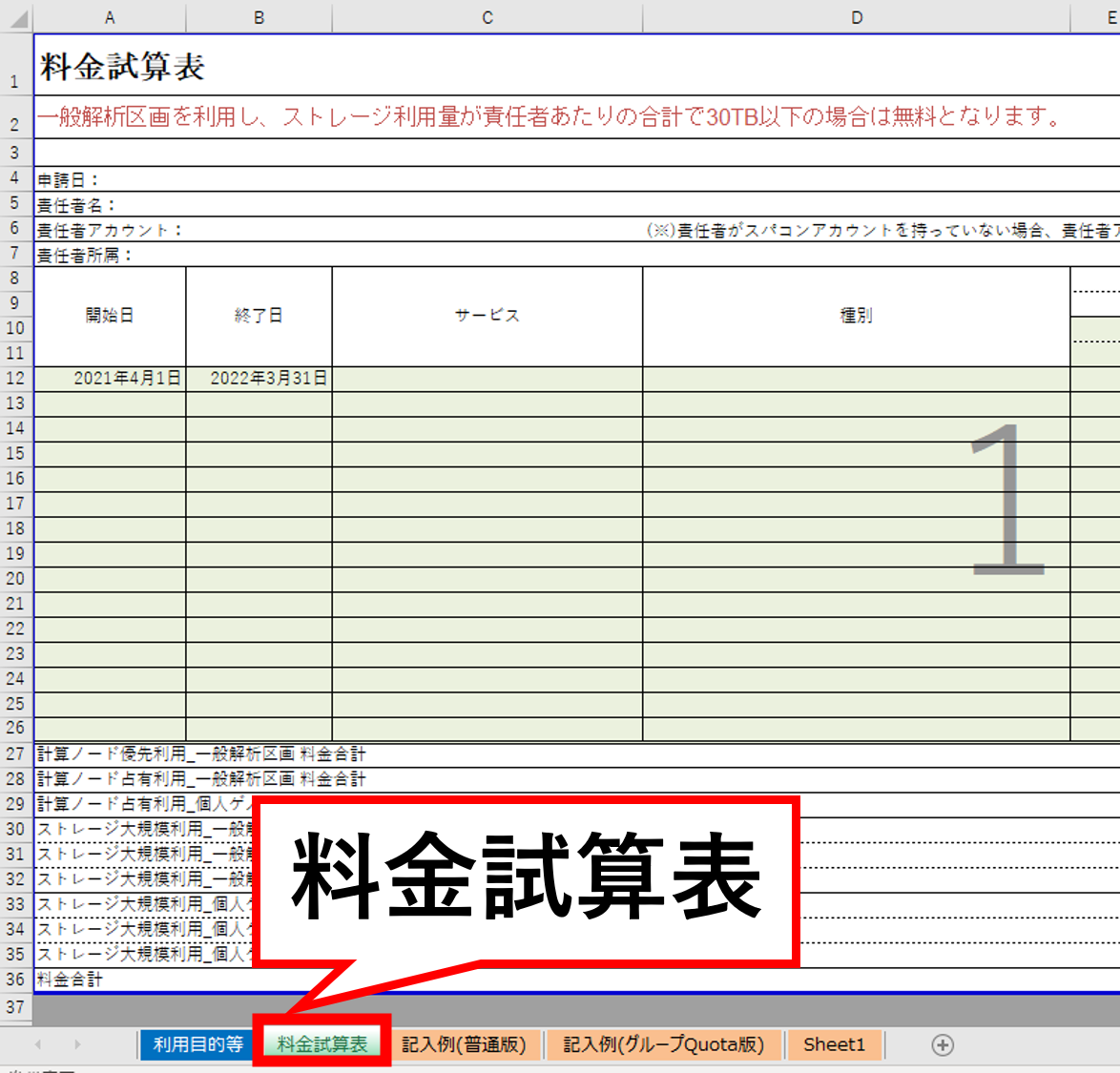Select column A header

(x=110, y=17)
